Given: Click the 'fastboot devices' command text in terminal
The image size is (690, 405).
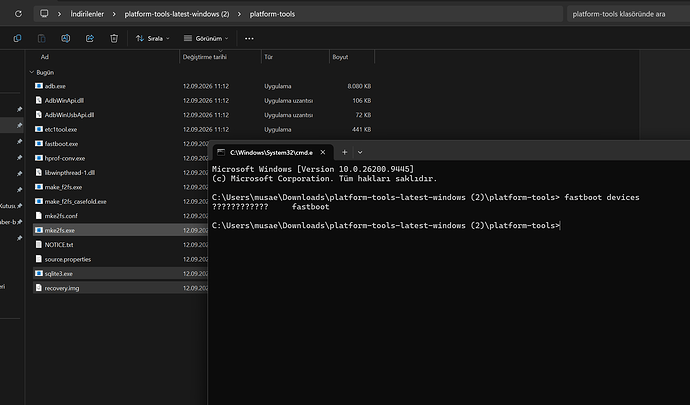Looking at the screenshot, I should (x=602, y=197).
